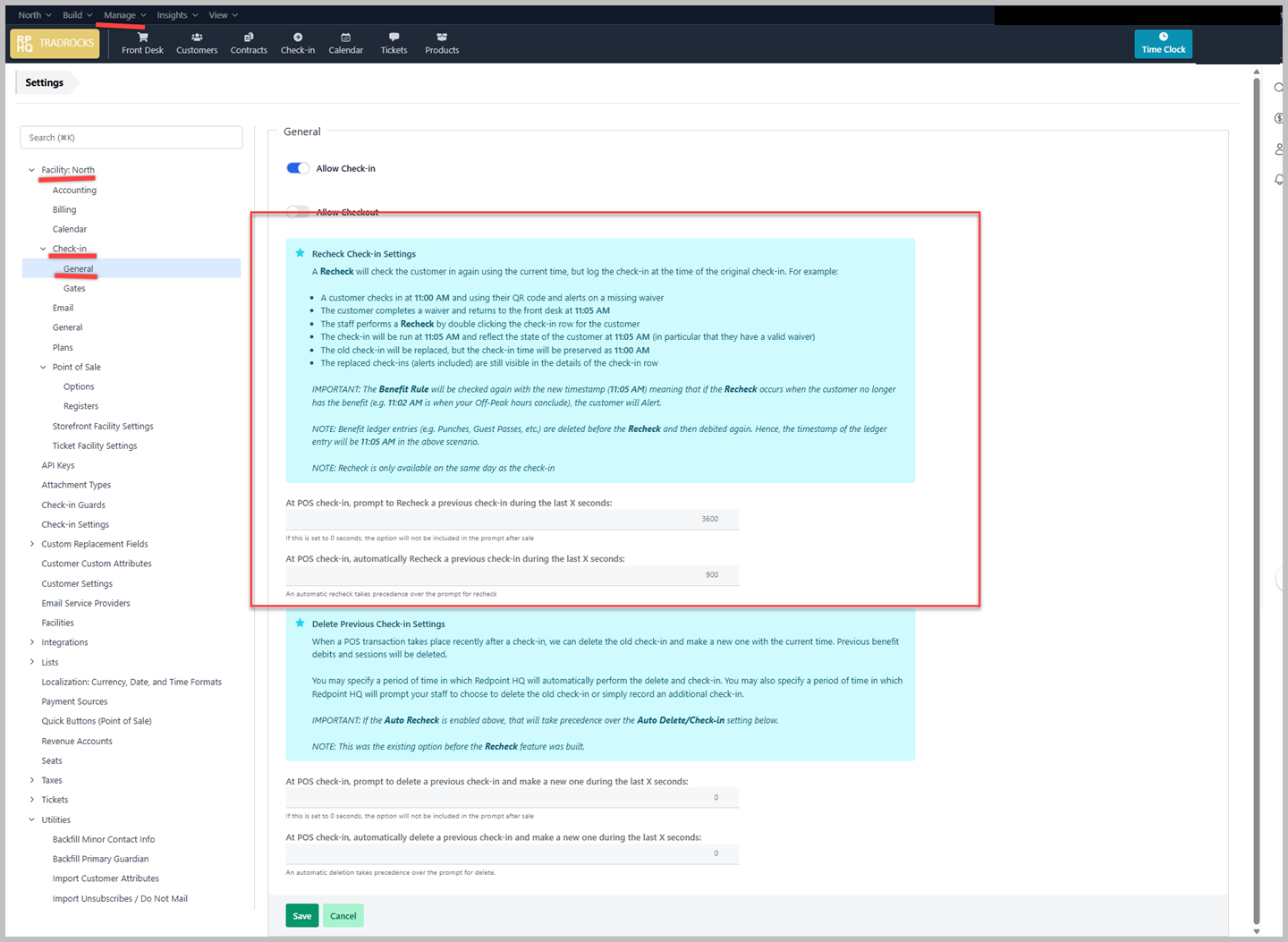Image resolution: width=1288 pixels, height=942 pixels.
Task: Open the Insights menu
Action: pyautogui.click(x=177, y=15)
